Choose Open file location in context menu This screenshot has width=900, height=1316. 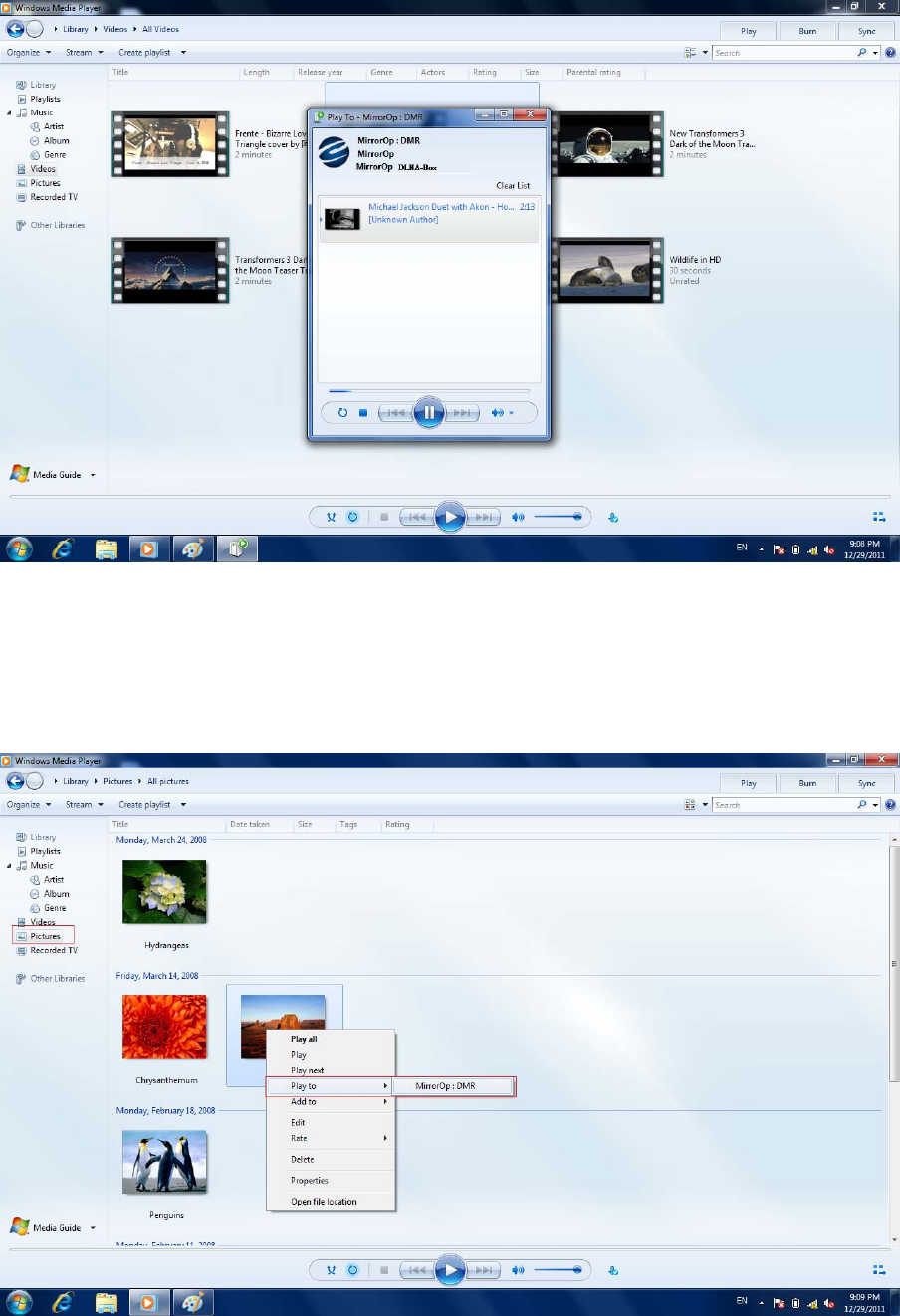(331, 1202)
